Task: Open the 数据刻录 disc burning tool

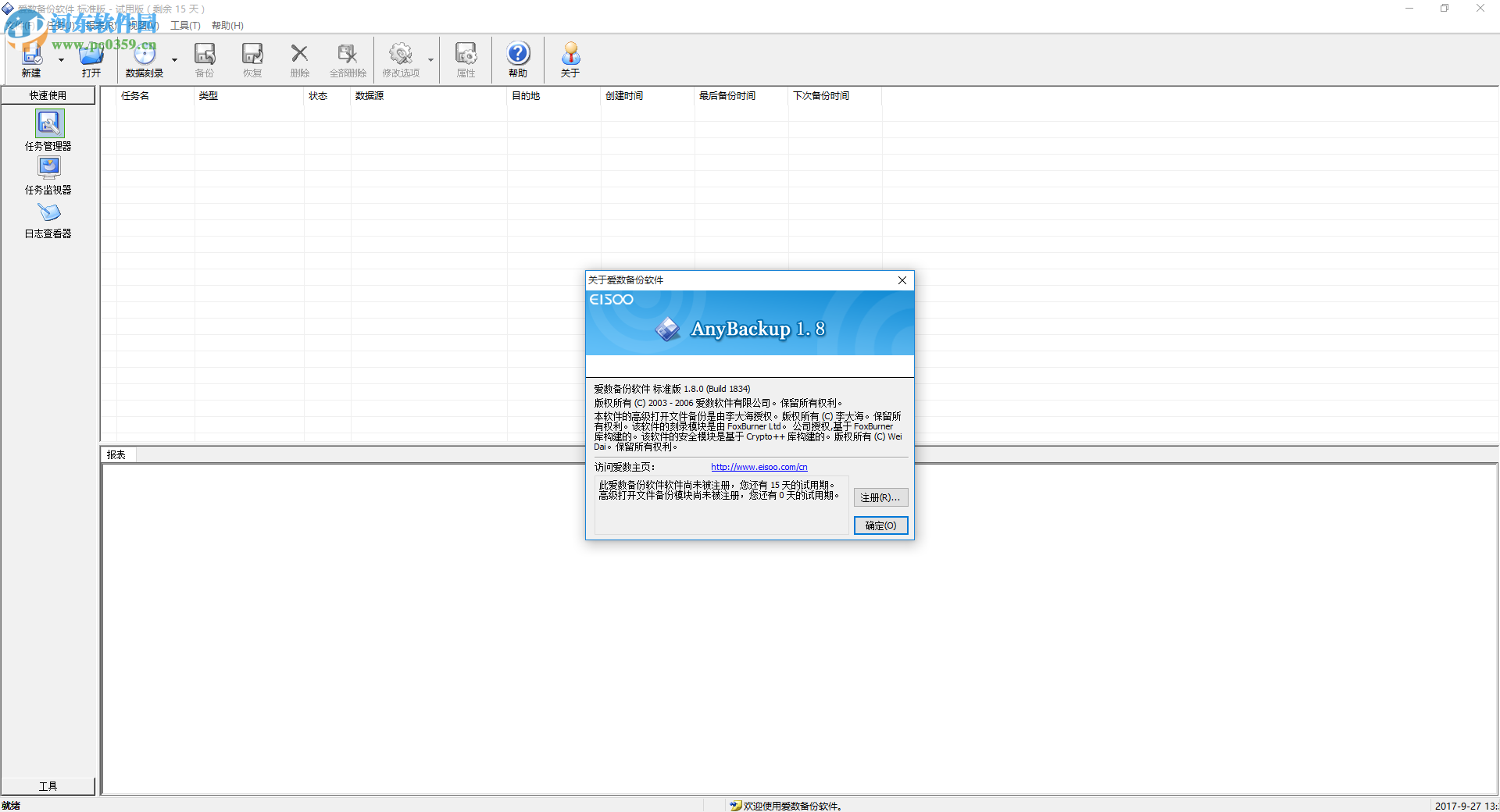Action: [145, 59]
